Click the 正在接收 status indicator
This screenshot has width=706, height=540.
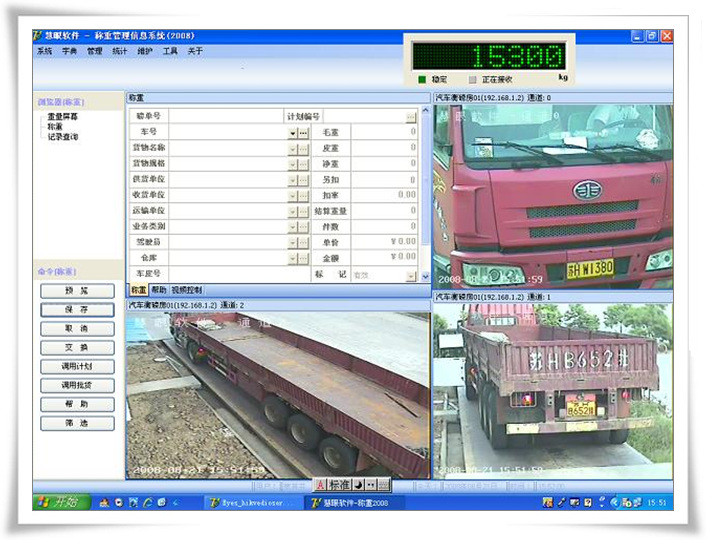(x=472, y=79)
